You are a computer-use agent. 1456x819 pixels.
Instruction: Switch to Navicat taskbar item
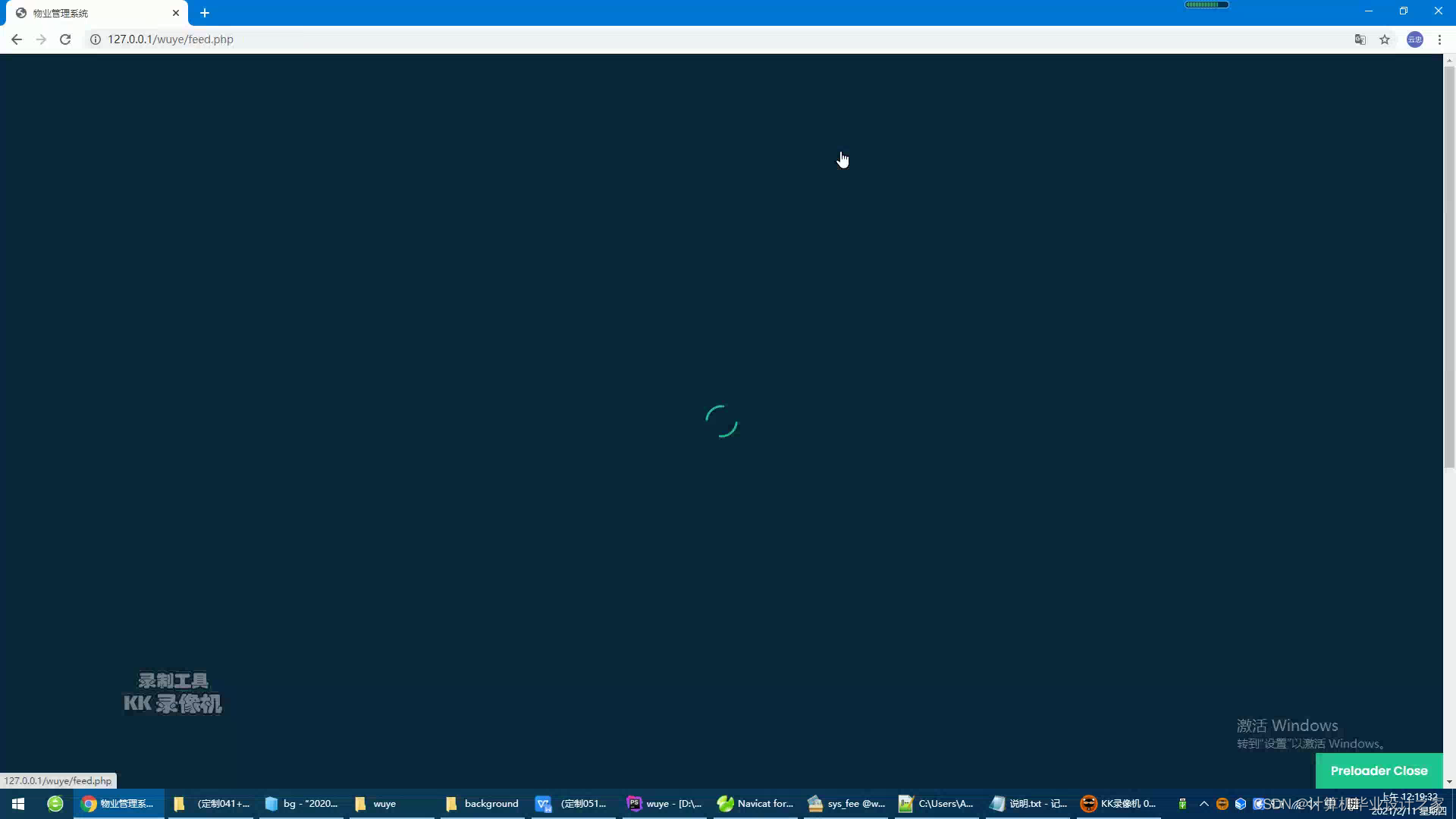click(x=755, y=804)
